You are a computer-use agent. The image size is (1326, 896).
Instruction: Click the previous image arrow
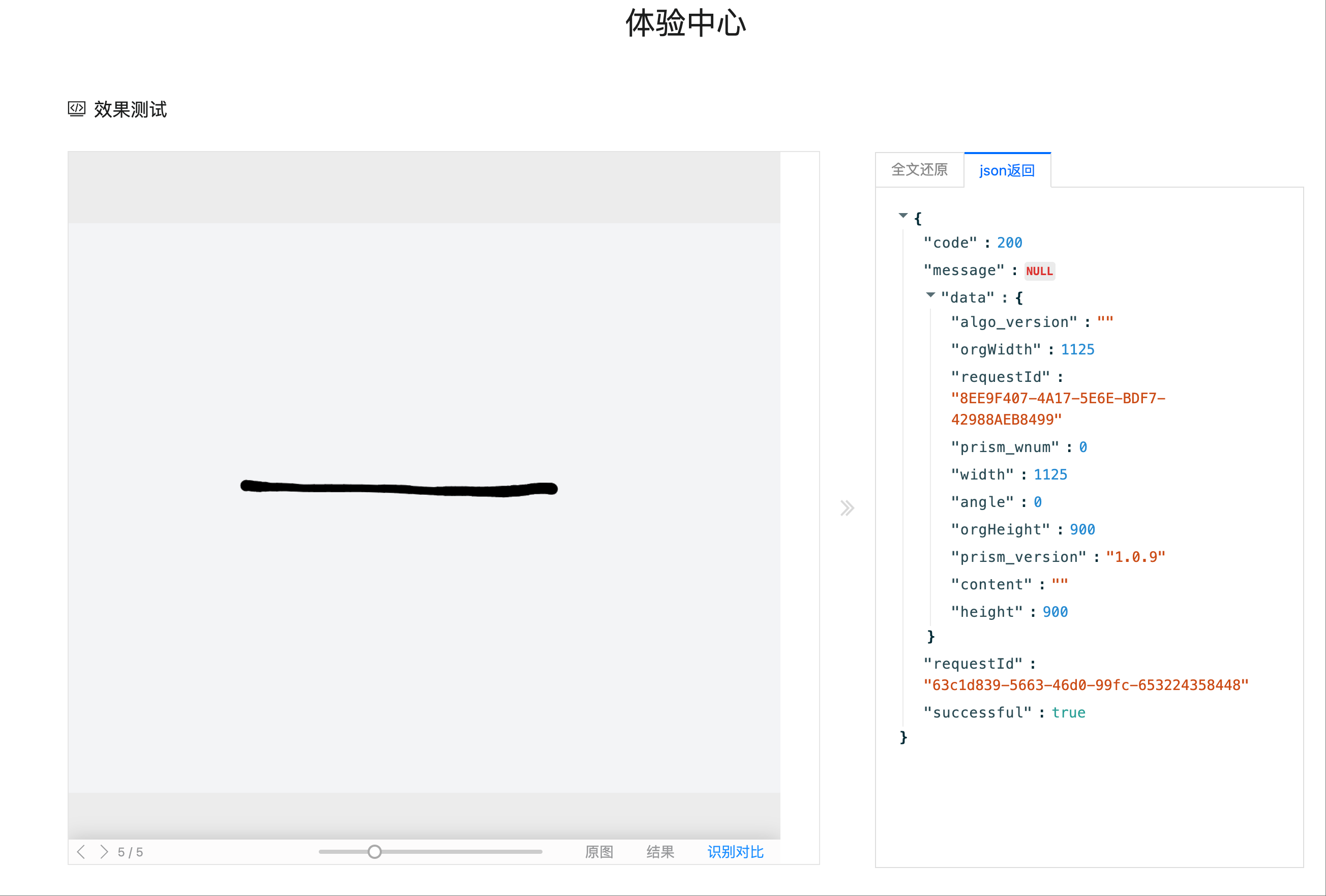[x=81, y=852]
